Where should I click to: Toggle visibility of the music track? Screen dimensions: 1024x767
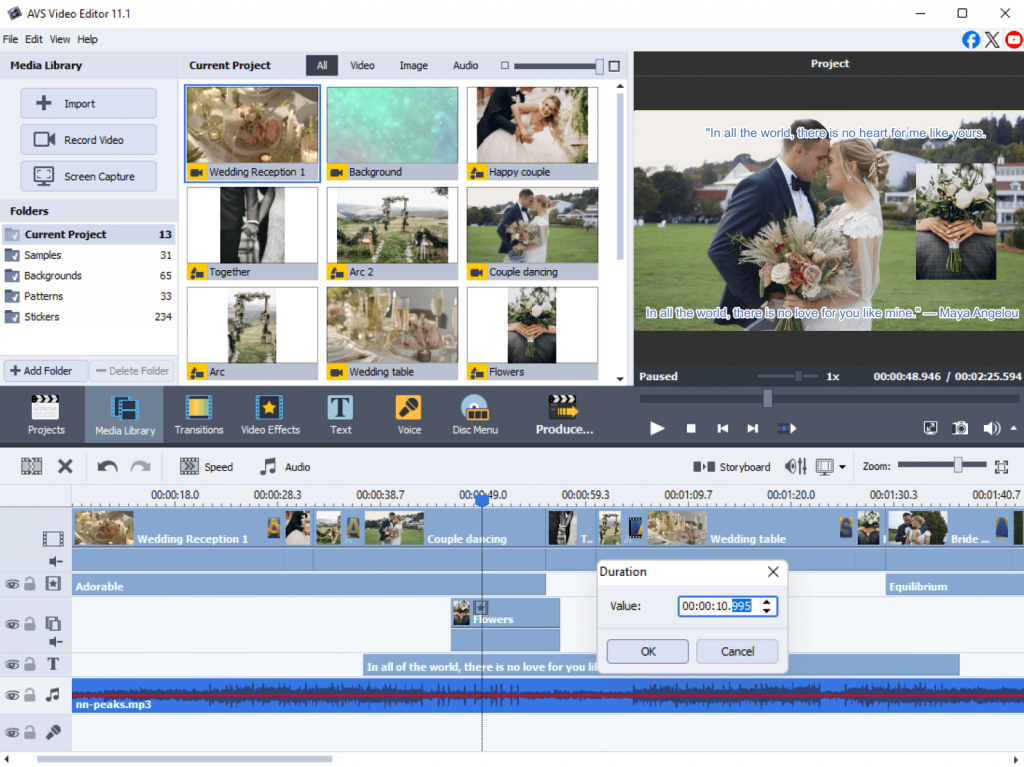pos(12,694)
